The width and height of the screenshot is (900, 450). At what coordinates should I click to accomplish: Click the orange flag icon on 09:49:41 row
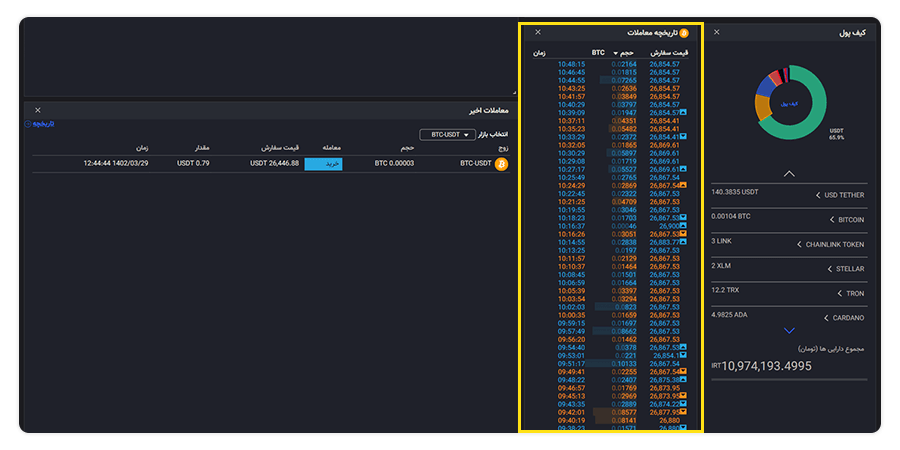[x=684, y=371]
